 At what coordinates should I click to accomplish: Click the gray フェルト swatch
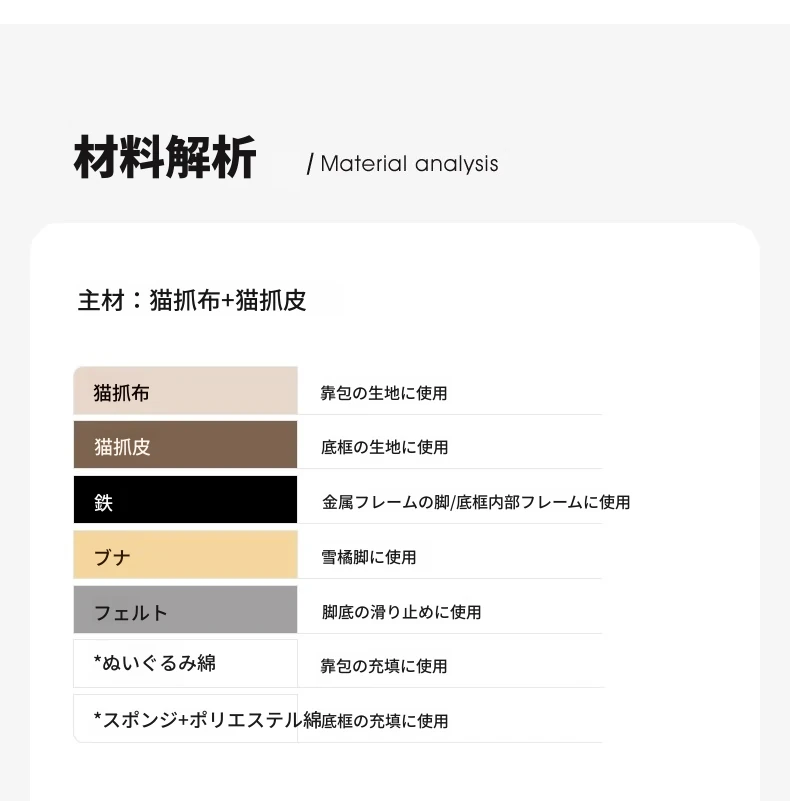[185, 609]
